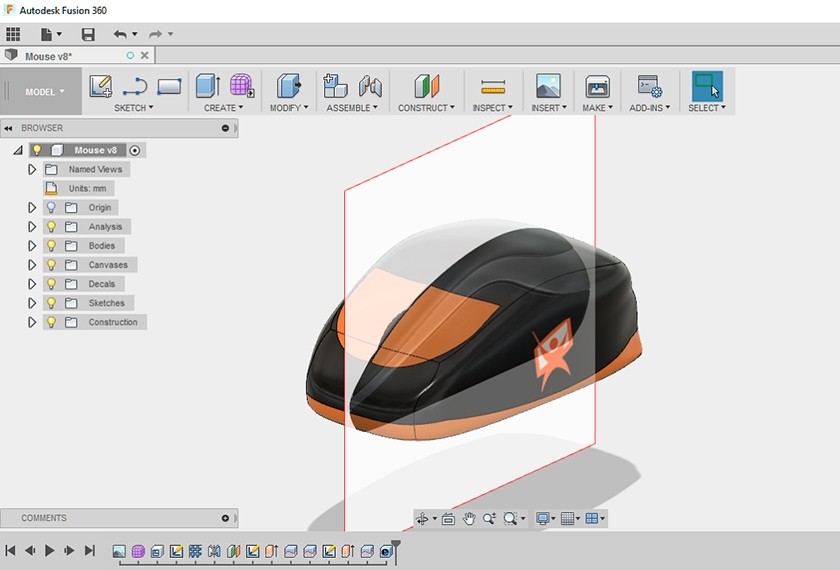
Task: Collapse the Browser panel with double arrows
Action: 9,128
